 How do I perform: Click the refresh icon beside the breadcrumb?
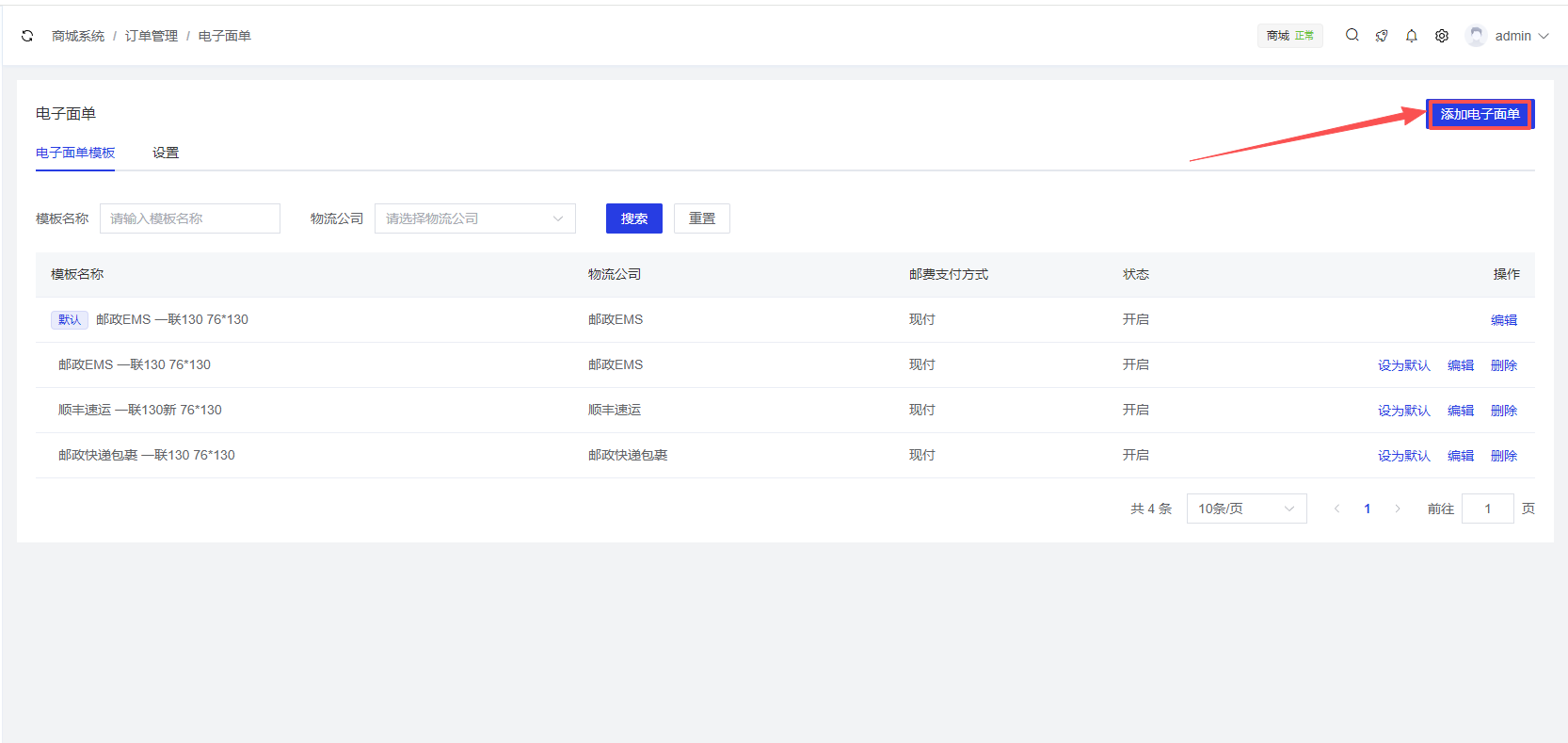(27, 36)
